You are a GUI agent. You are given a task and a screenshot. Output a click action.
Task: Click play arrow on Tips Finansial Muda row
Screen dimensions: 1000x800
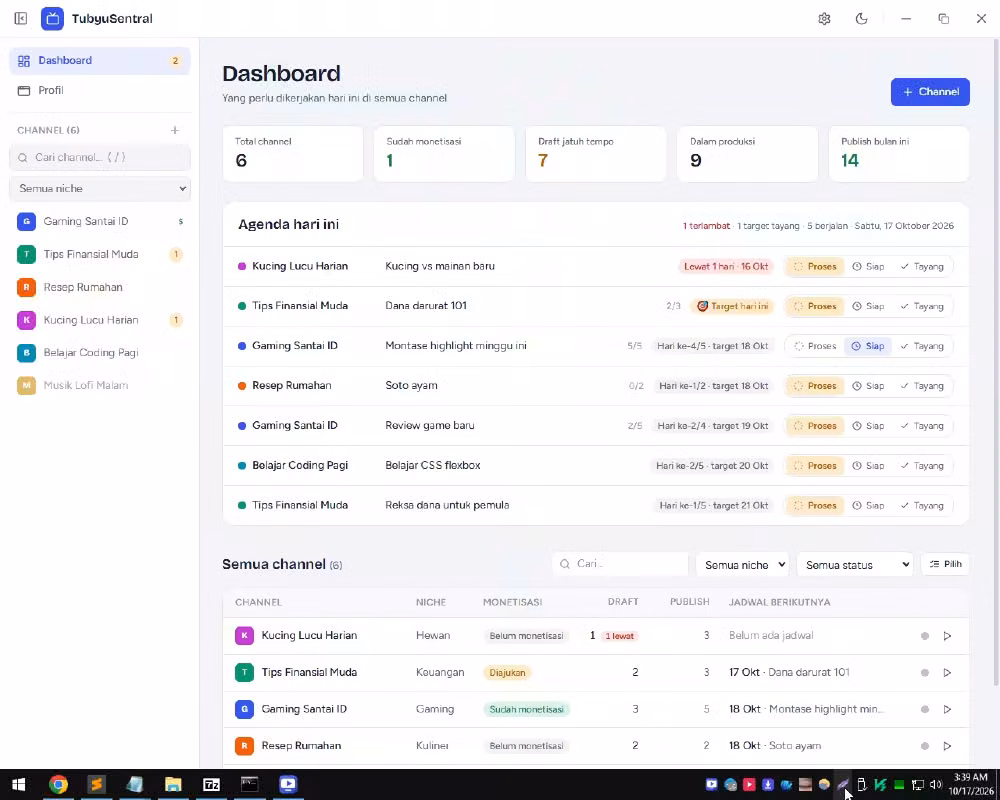click(947, 672)
